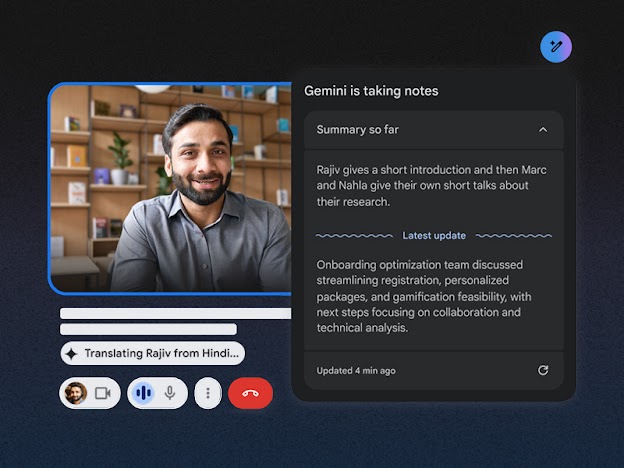Click the Summary so far header text
The width and height of the screenshot is (624, 468).
point(357,130)
